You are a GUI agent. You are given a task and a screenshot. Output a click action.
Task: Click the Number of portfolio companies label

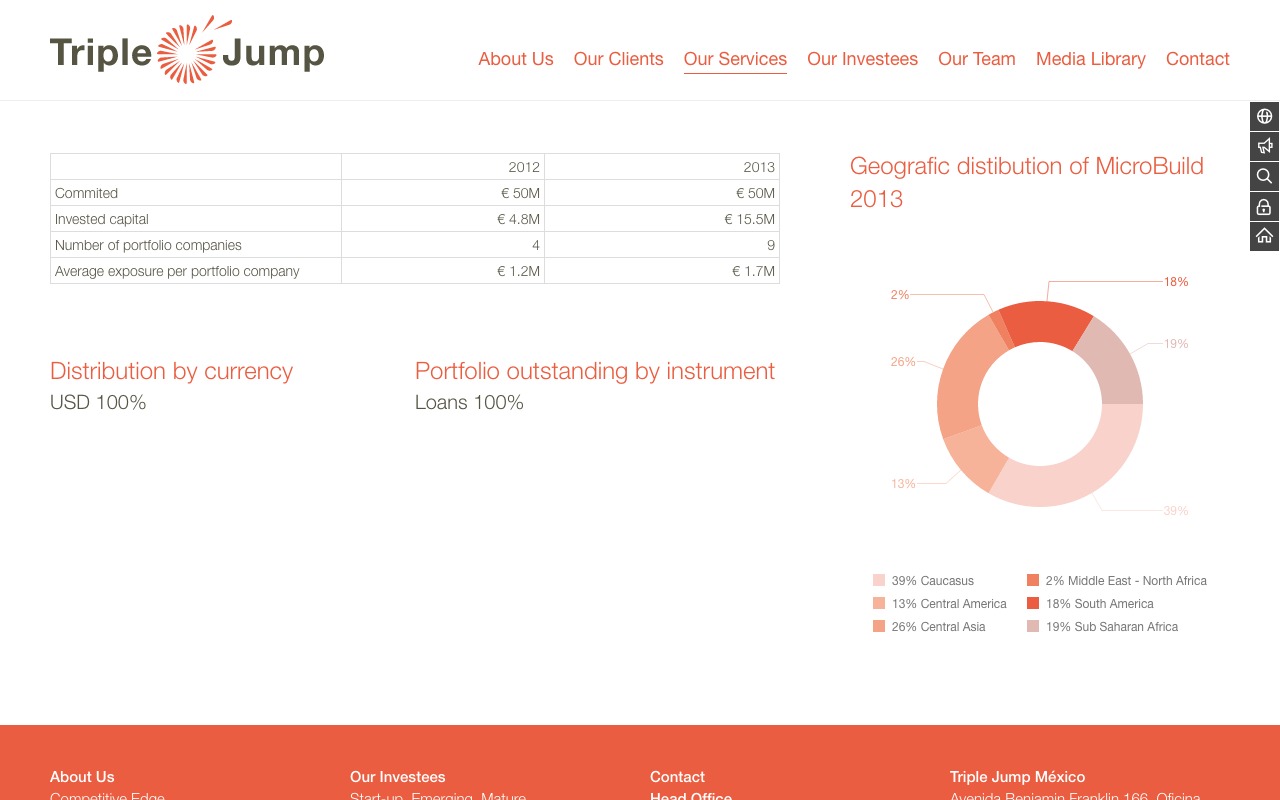[148, 245]
